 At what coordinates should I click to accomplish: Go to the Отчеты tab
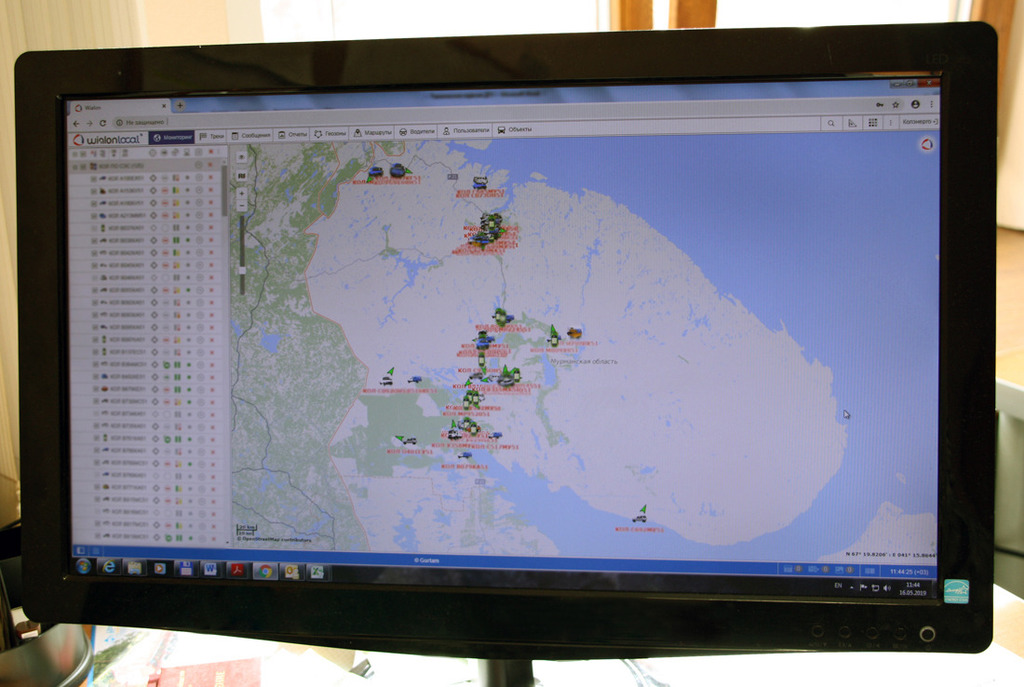coord(293,135)
